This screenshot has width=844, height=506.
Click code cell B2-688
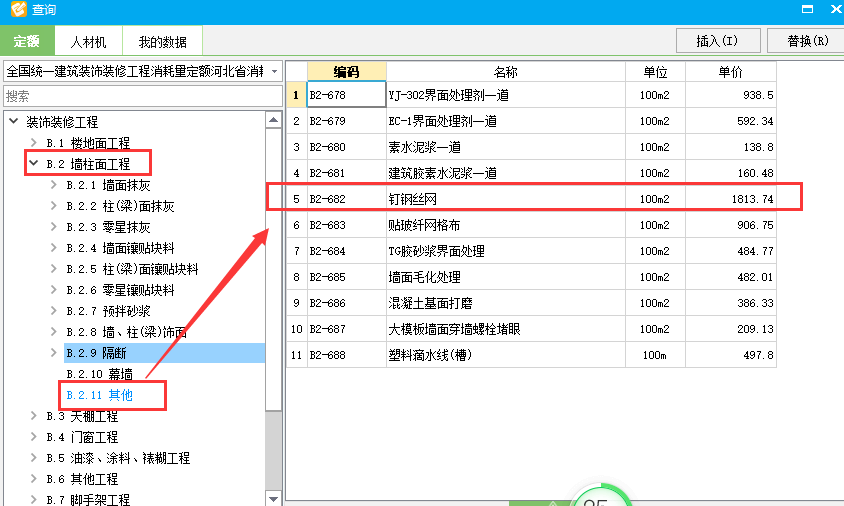[x=347, y=355]
